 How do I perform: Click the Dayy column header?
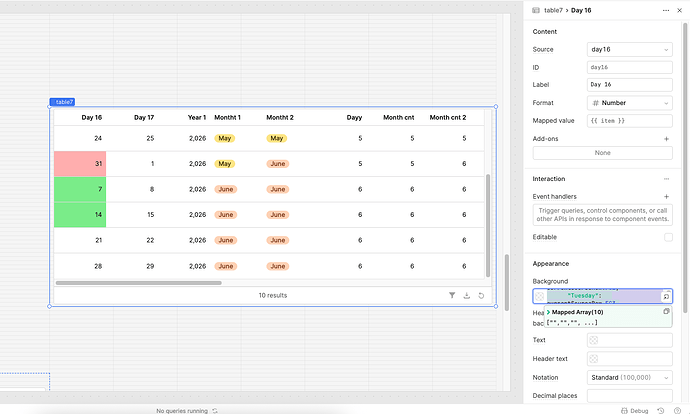(354, 117)
